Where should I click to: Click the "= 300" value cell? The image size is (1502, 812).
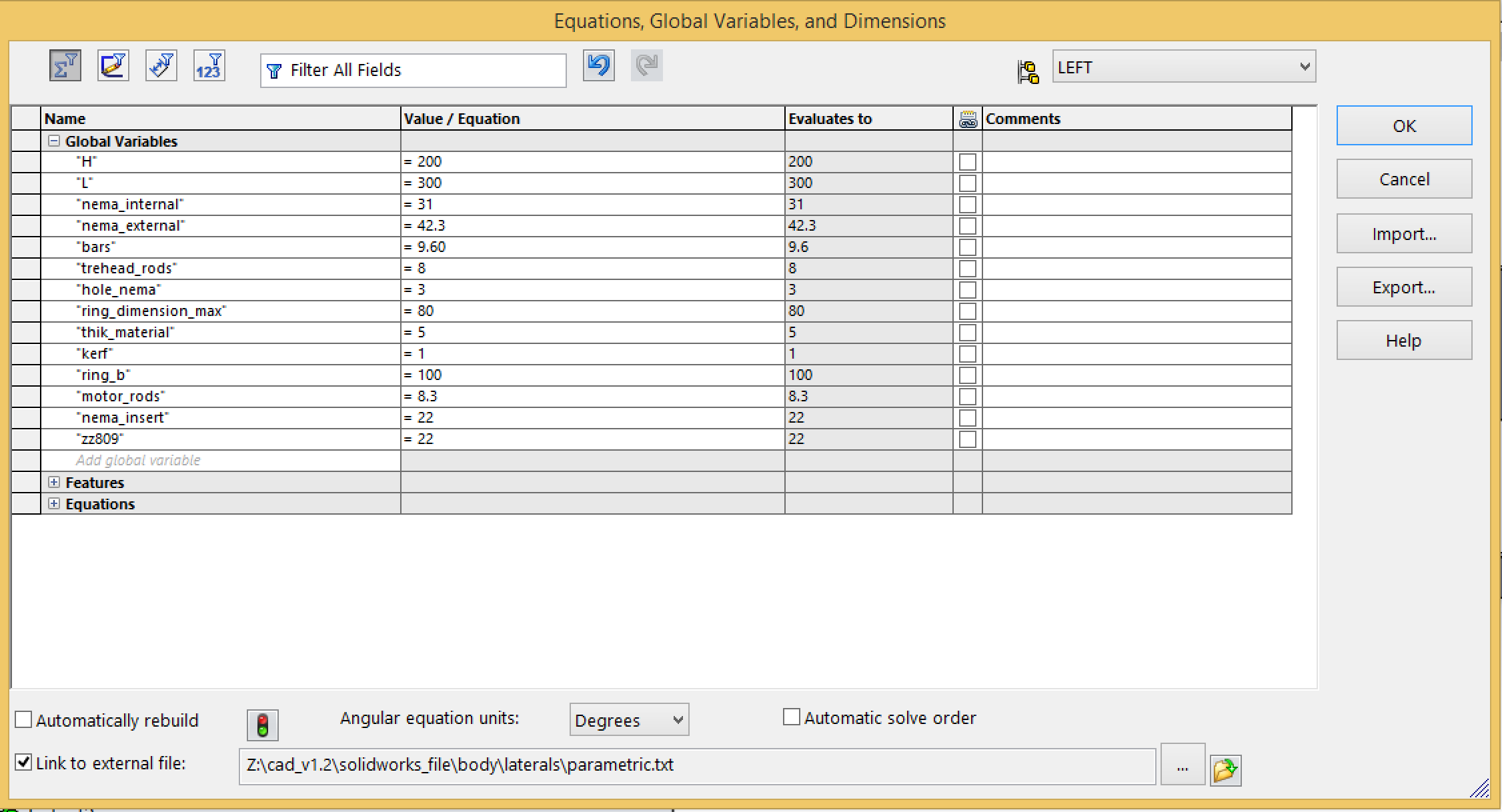click(593, 183)
